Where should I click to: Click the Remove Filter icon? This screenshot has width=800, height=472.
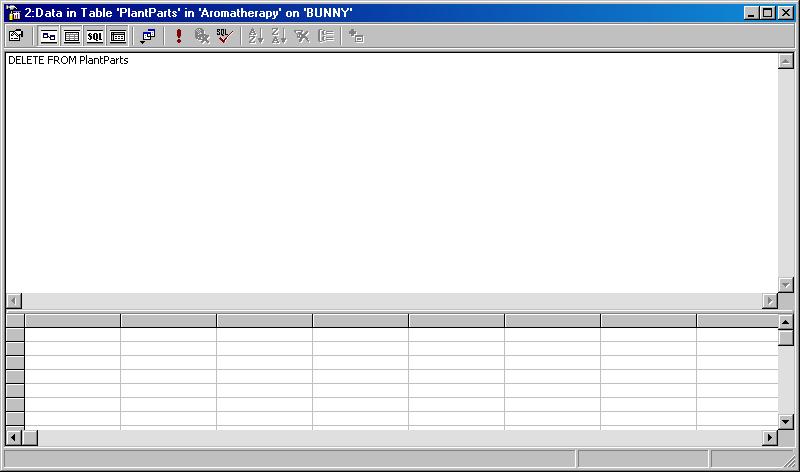(x=302, y=36)
